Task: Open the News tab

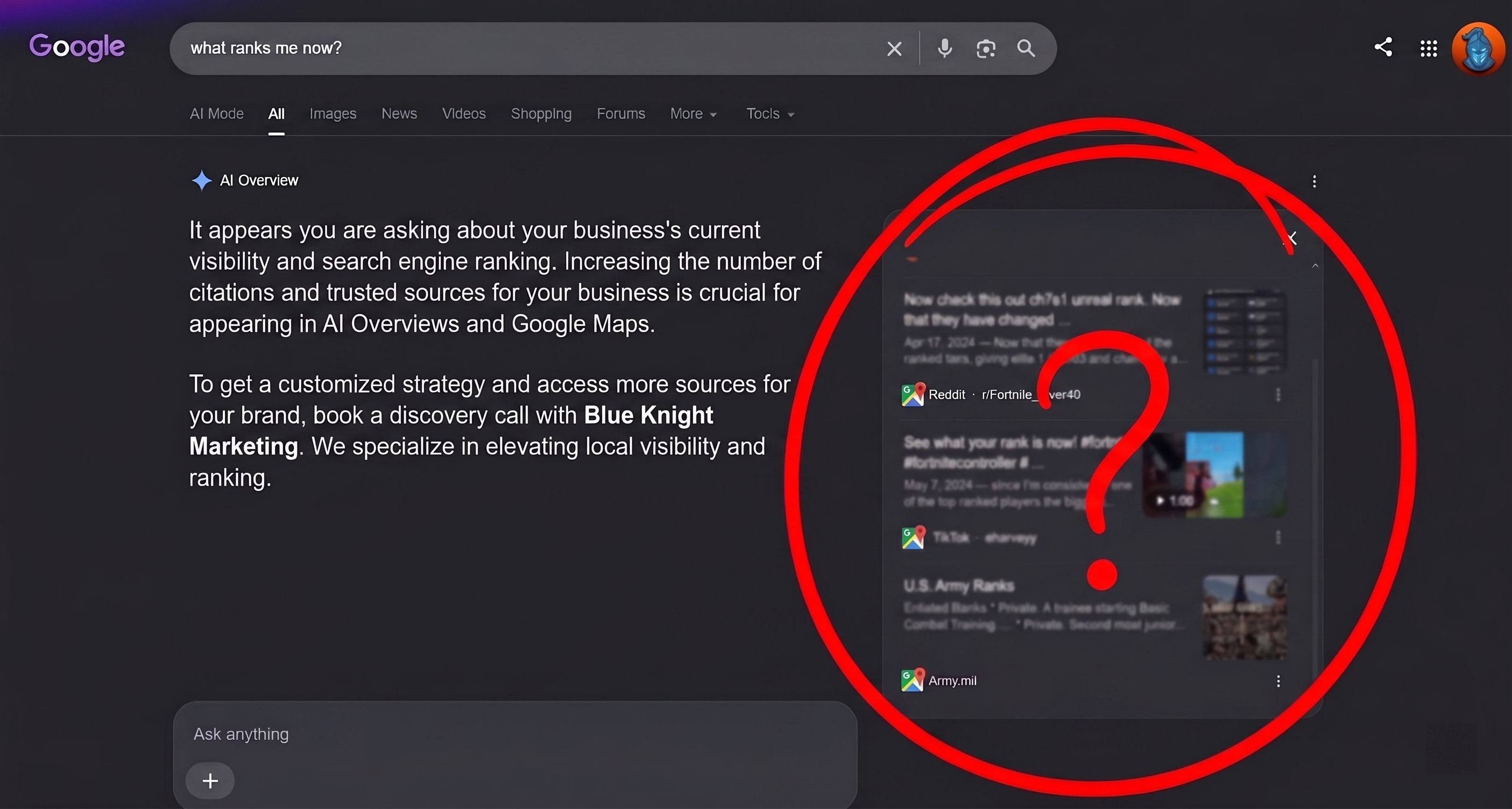Action: pyautogui.click(x=399, y=114)
